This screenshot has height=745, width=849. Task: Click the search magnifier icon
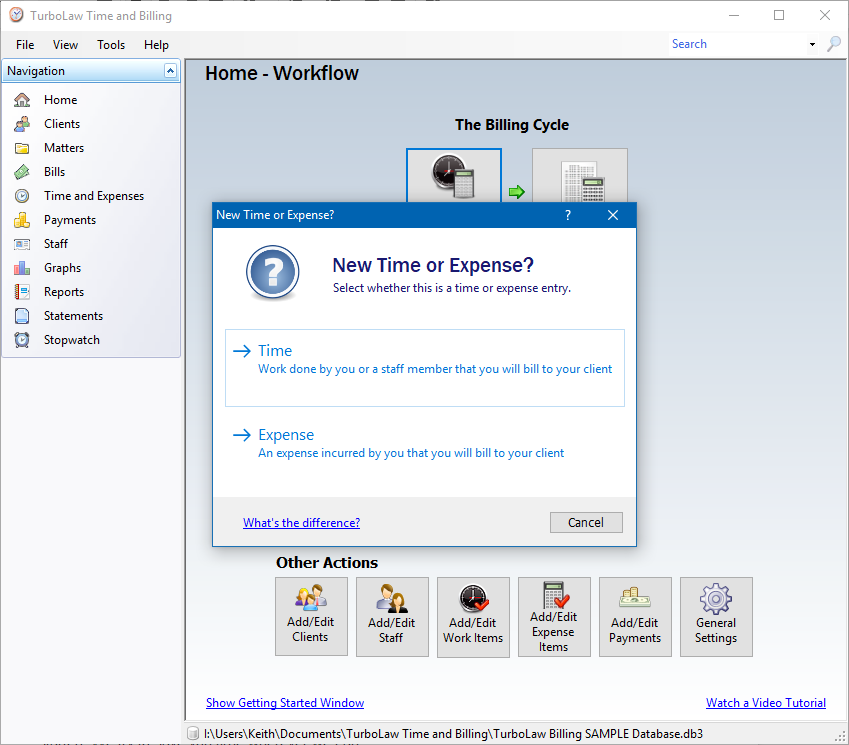pyautogui.click(x=834, y=44)
